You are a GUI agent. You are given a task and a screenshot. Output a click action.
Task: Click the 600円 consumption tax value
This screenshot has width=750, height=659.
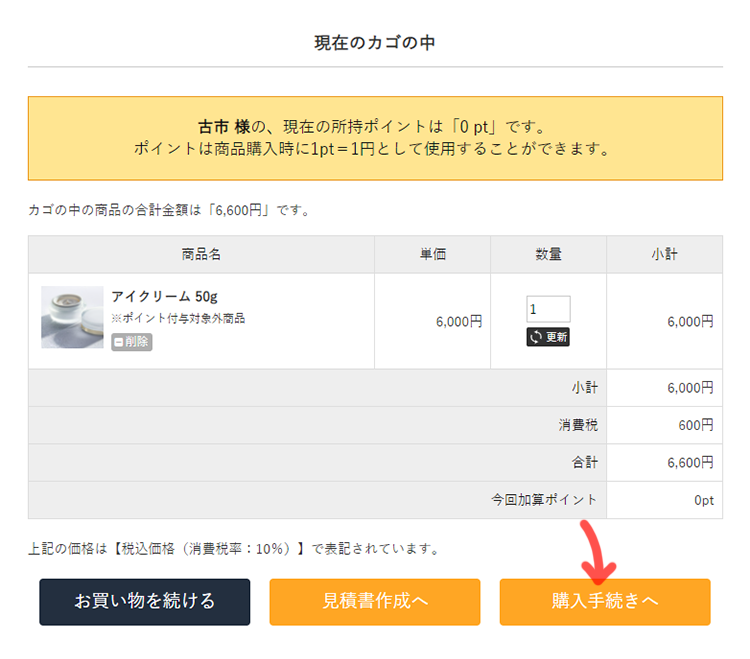[x=695, y=425]
